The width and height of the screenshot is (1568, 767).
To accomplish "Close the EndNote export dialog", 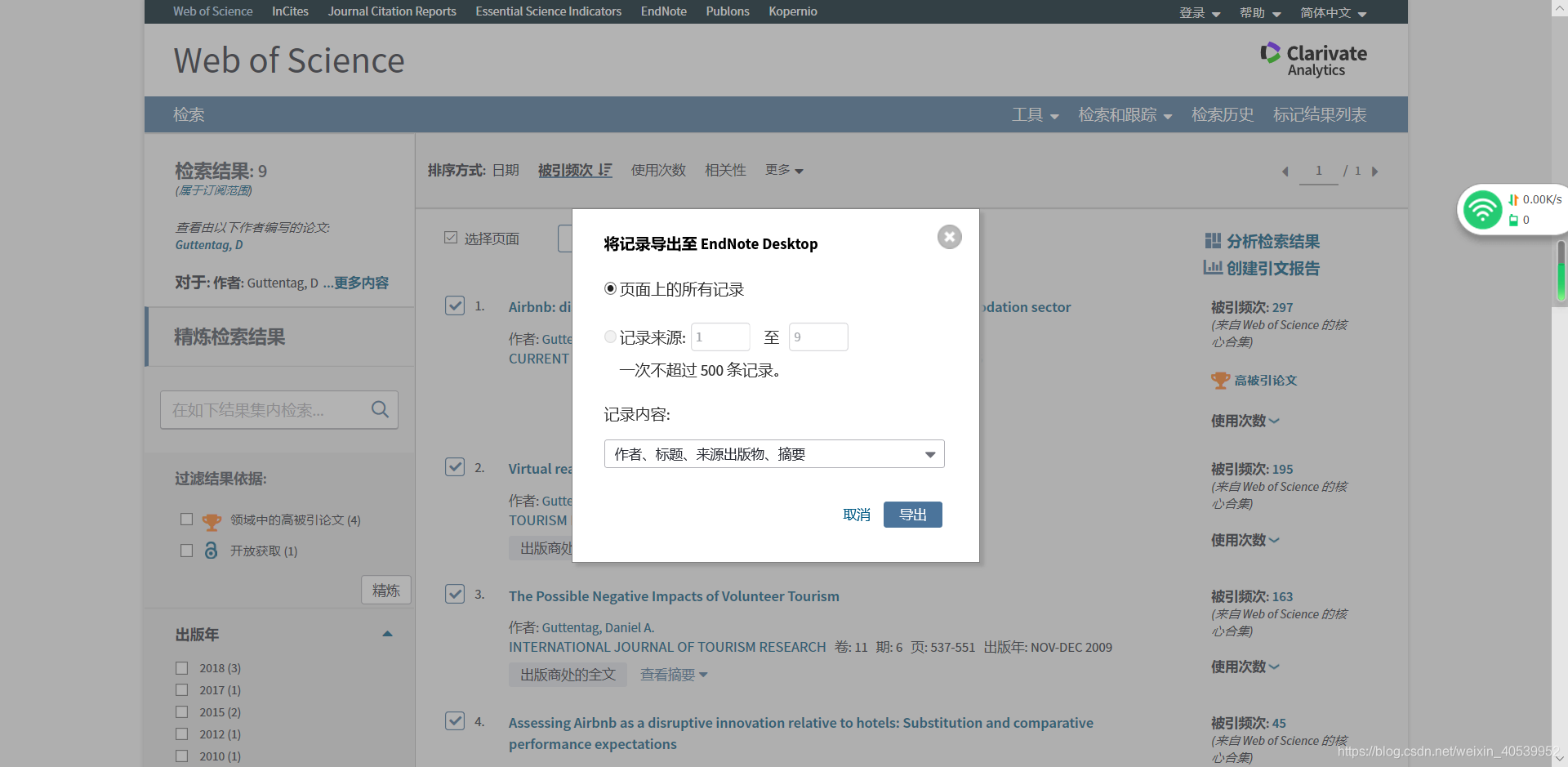I will [x=949, y=237].
